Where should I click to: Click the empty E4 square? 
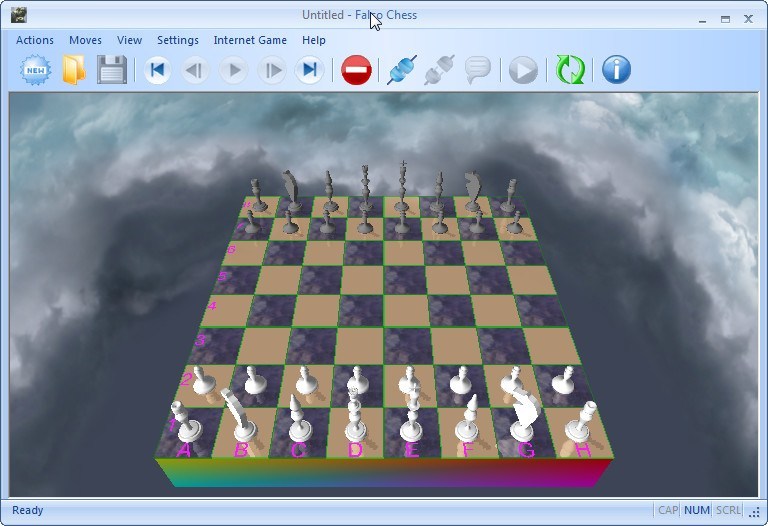[x=407, y=311]
